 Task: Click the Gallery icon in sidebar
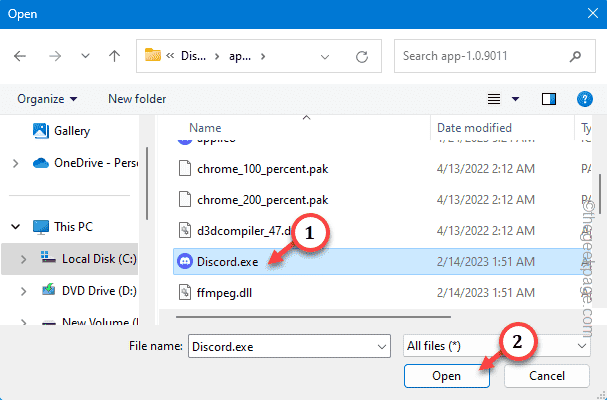coord(41,131)
